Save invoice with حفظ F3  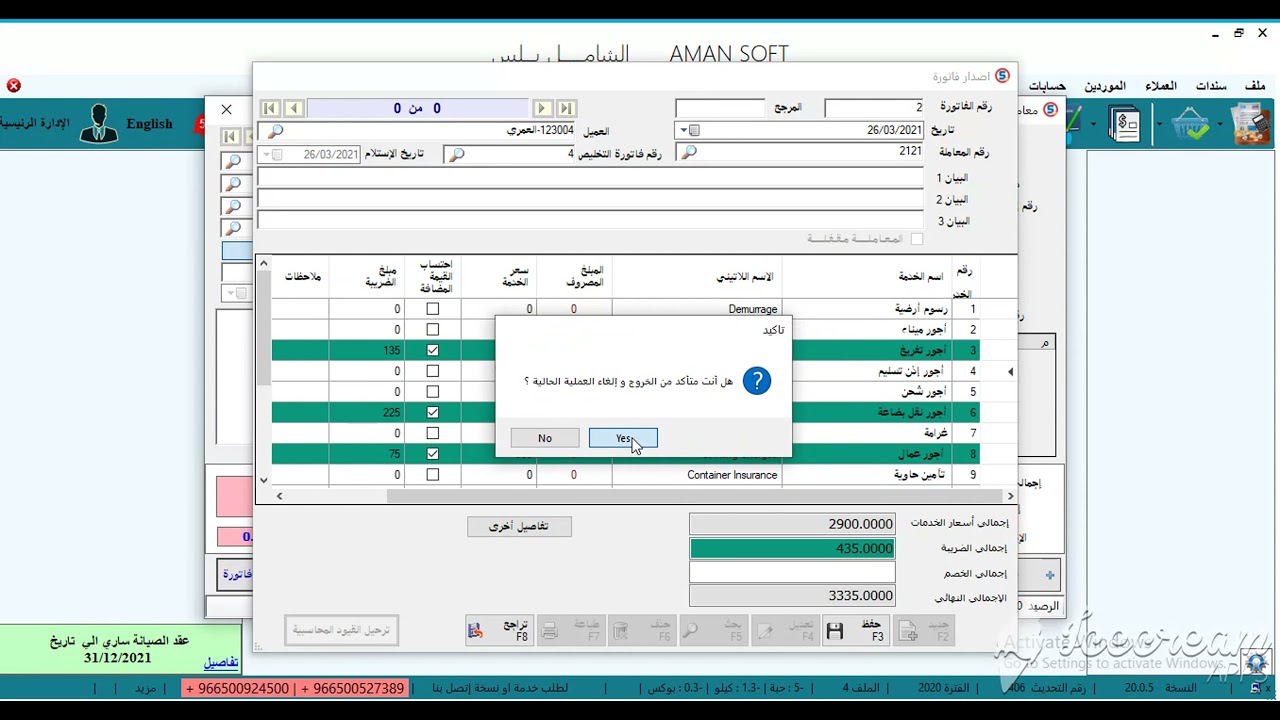click(x=854, y=630)
